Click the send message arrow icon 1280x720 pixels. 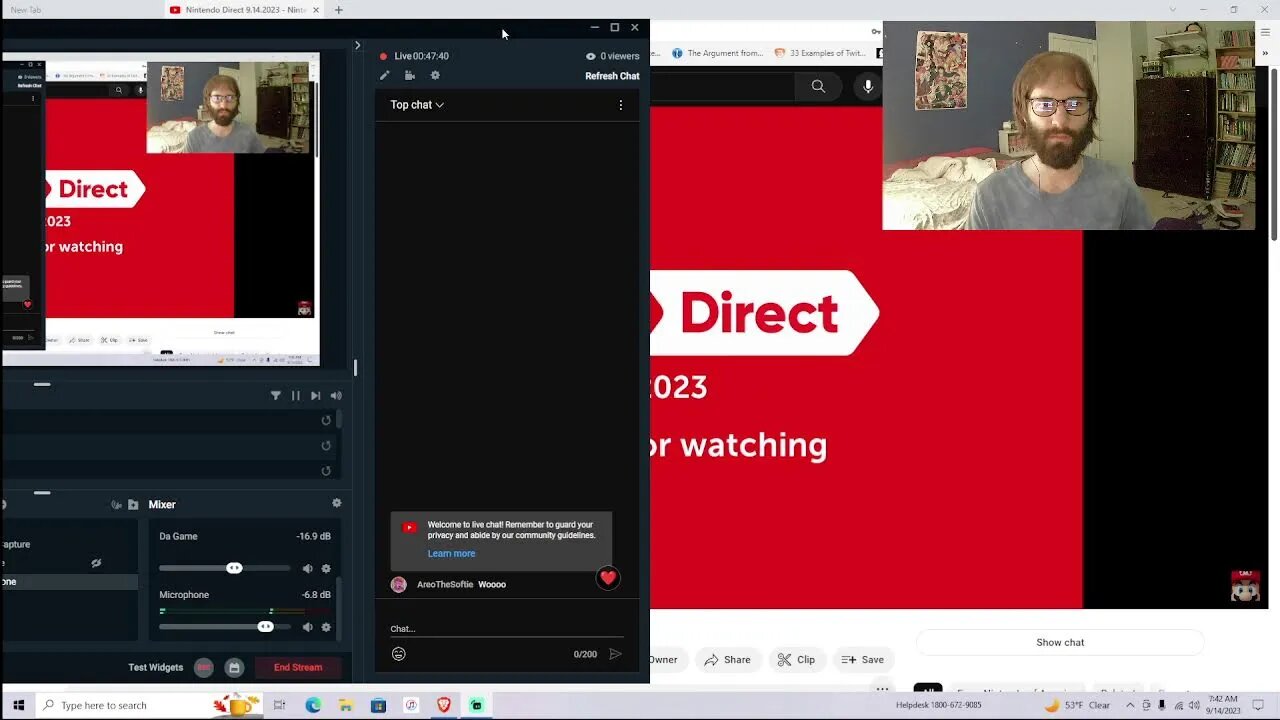[x=615, y=654]
